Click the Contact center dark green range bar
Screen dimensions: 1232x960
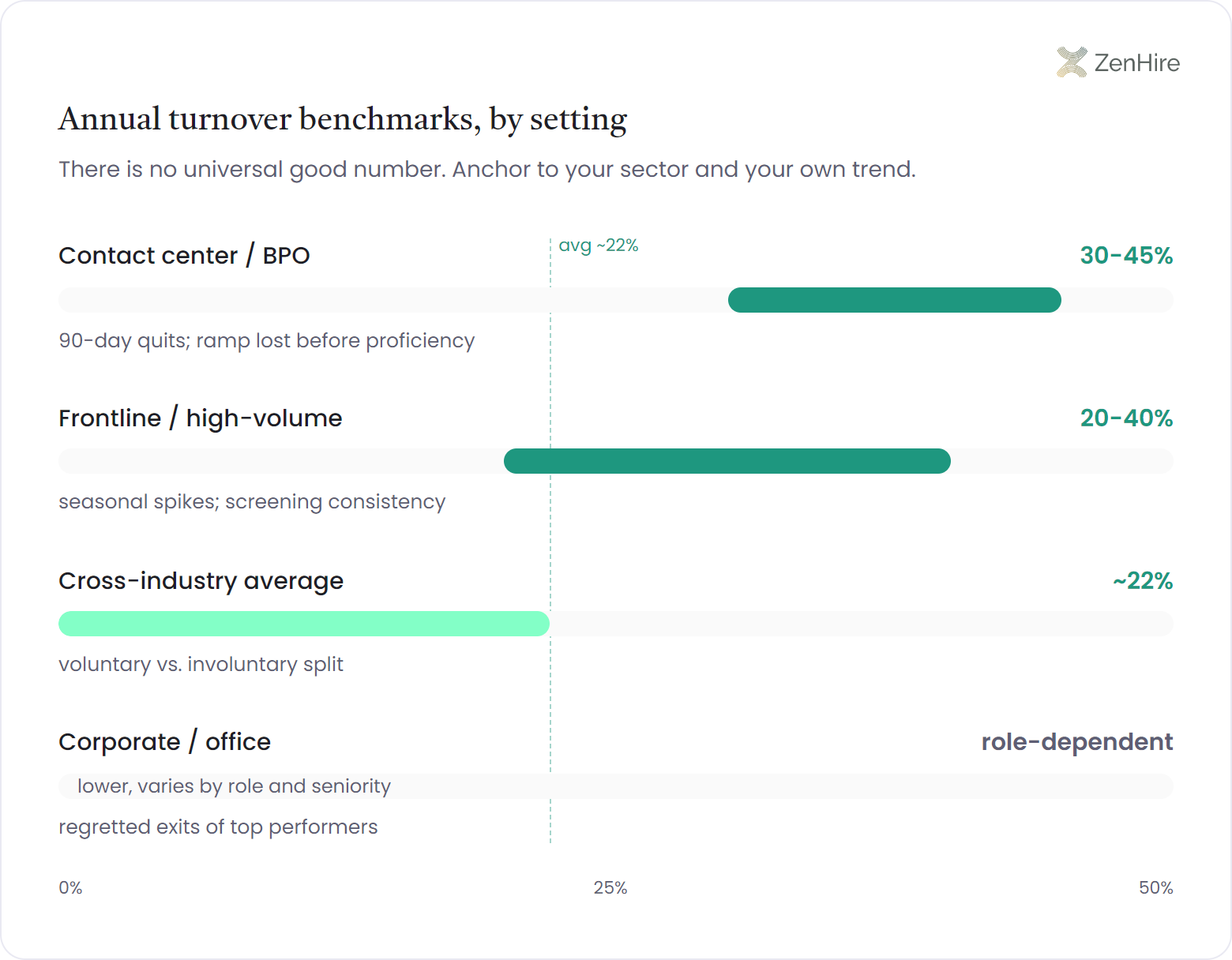(x=895, y=300)
